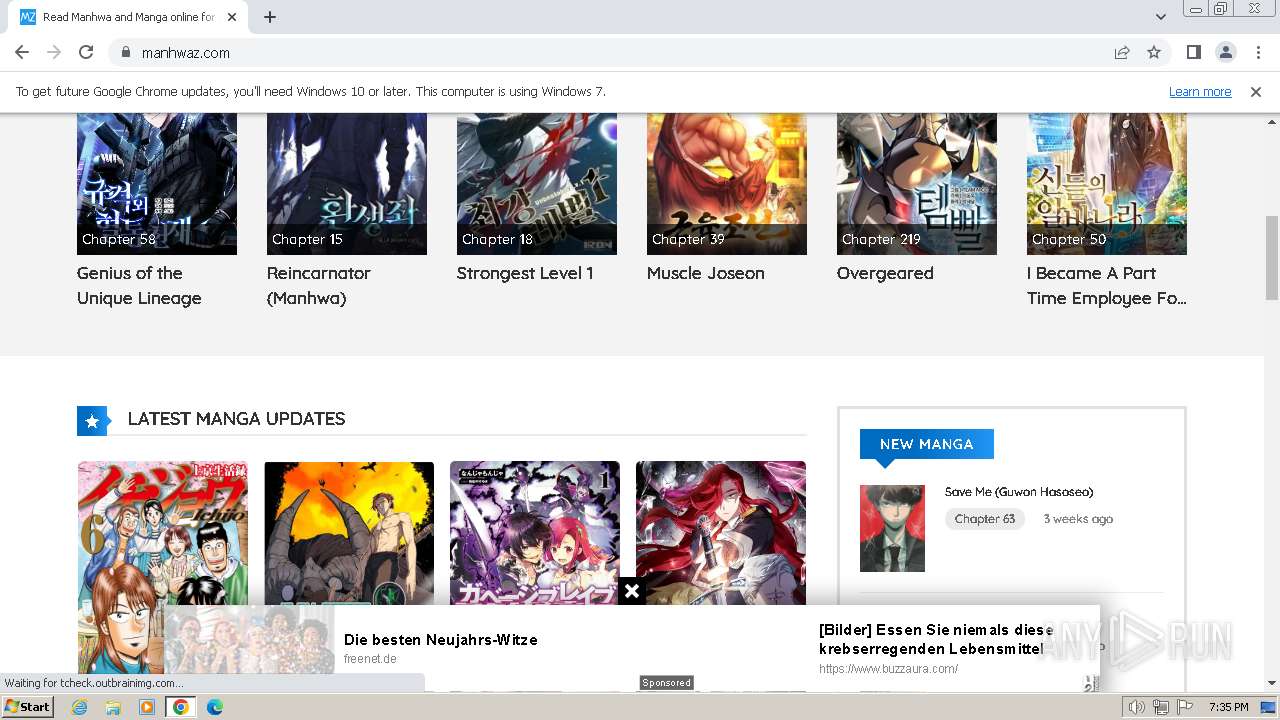Open browser side panel
This screenshot has height=720, width=1280.
click(x=1193, y=52)
